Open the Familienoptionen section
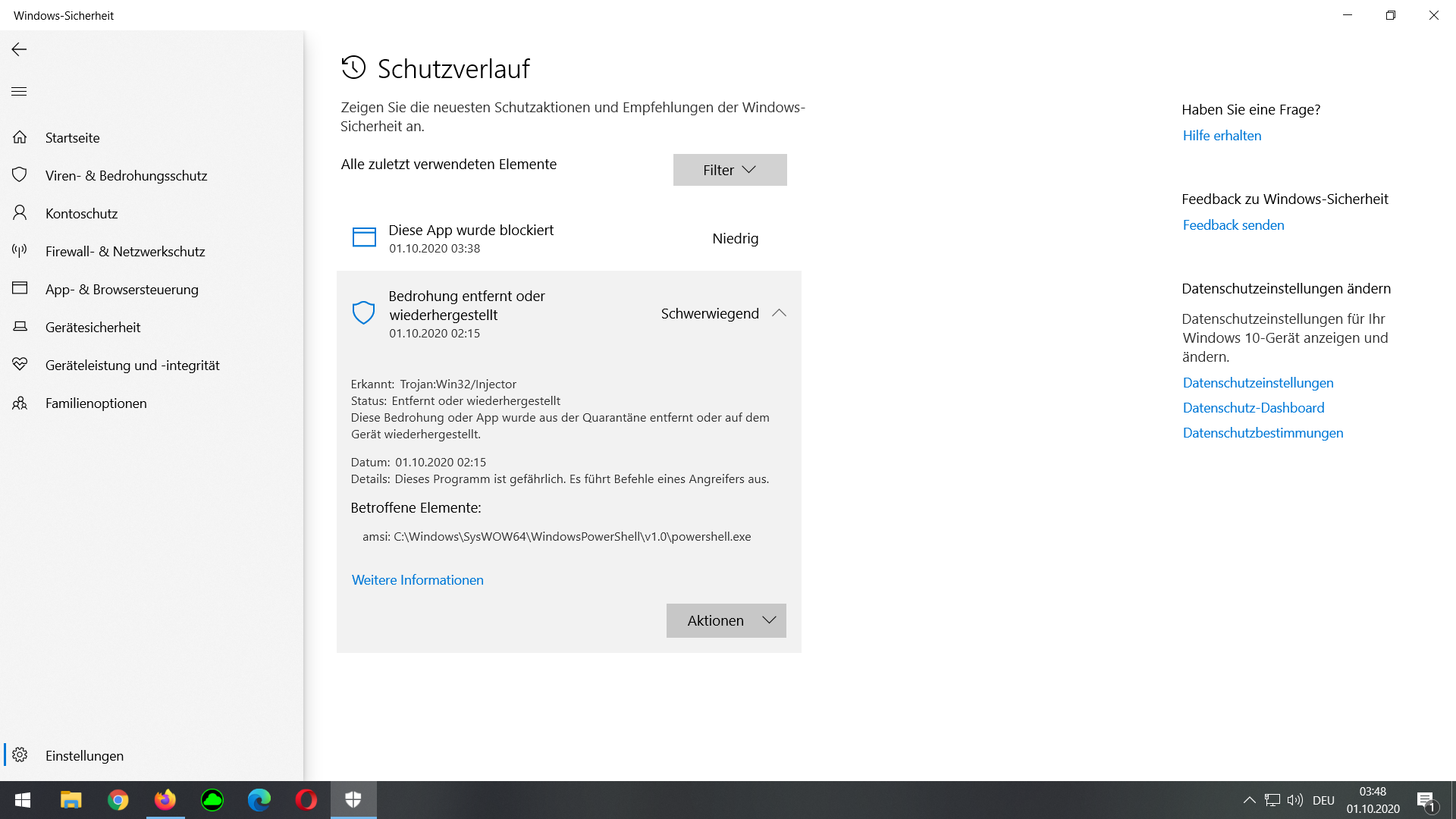Image resolution: width=1456 pixels, height=819 pixels. (x=96, y=403)
